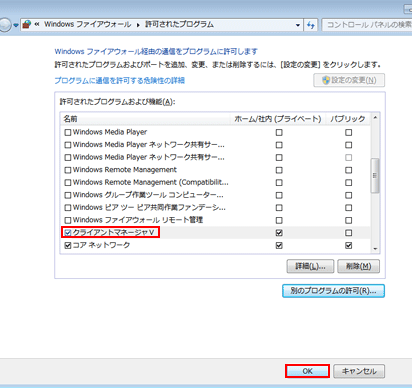The image size is (412, 388).
Task: Click the firewall icon in address bar
Action: [27, 24]
